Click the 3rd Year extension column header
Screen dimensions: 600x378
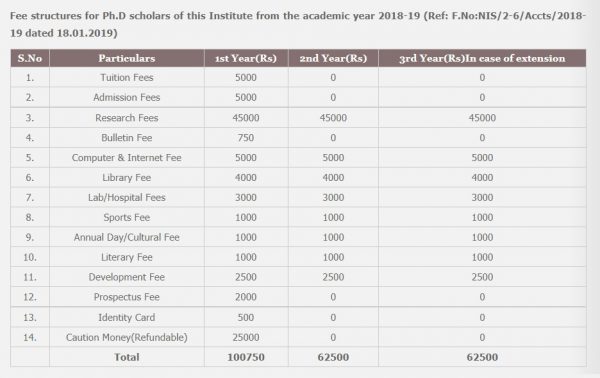tap(482, 58)
